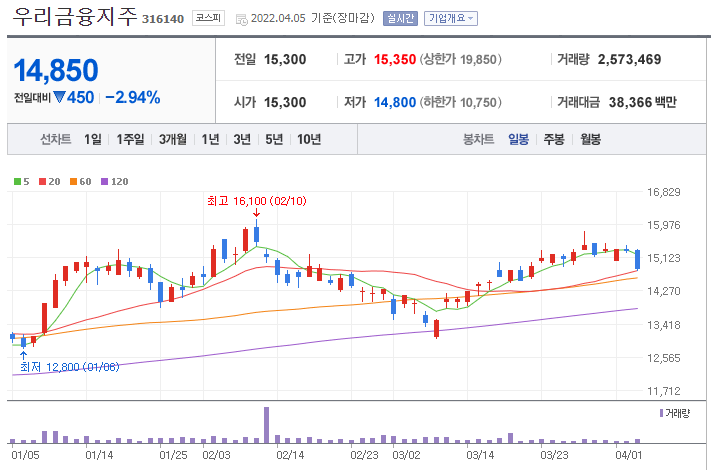Select the 1일 line chart tab
The width and height of the screenshot is (711, 470).
[x=93, y=139]
